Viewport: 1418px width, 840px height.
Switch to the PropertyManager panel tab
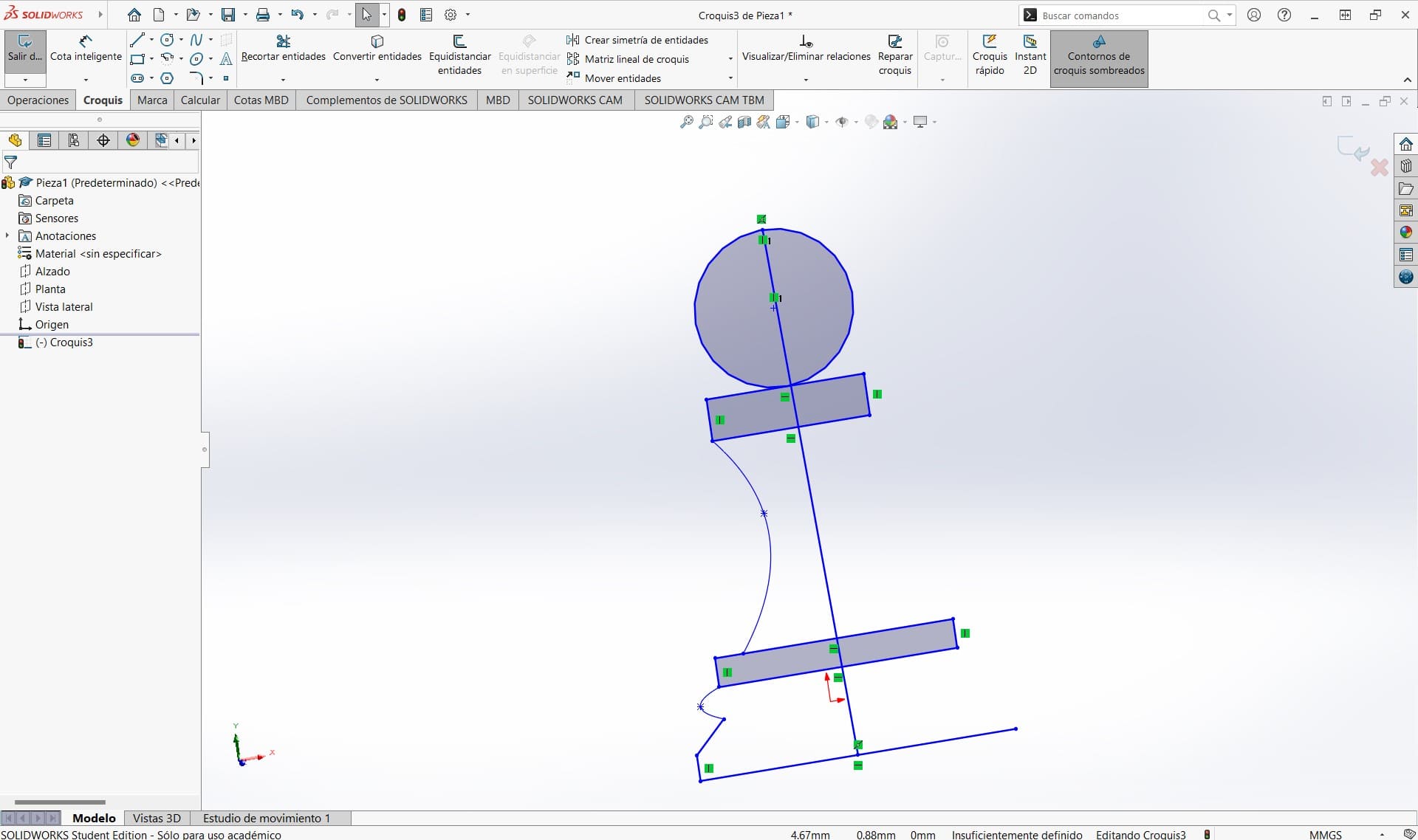coord(44,140)
